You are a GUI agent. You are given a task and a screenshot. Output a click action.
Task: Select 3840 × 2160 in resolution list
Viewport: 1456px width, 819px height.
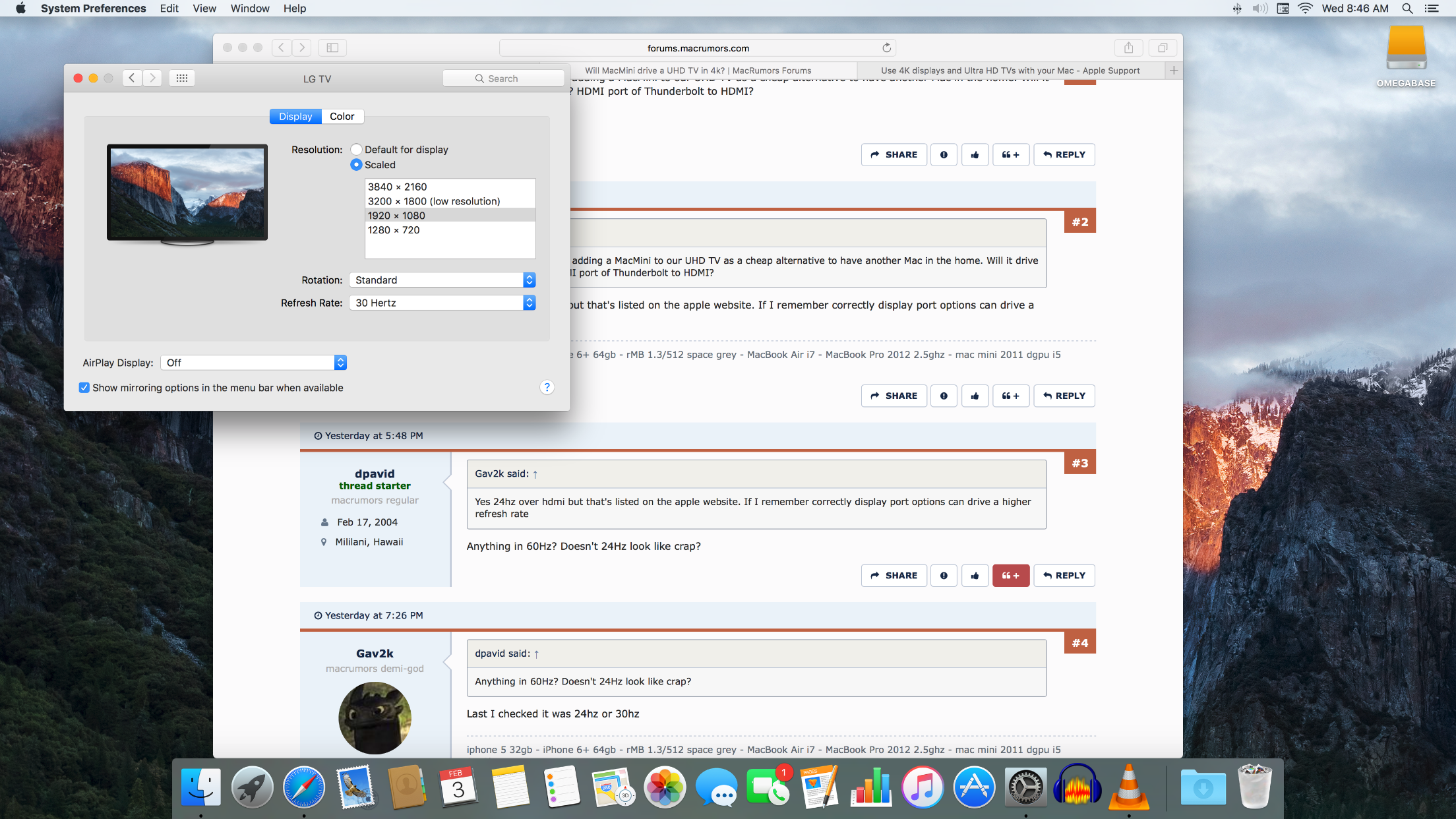click(398, 187)
